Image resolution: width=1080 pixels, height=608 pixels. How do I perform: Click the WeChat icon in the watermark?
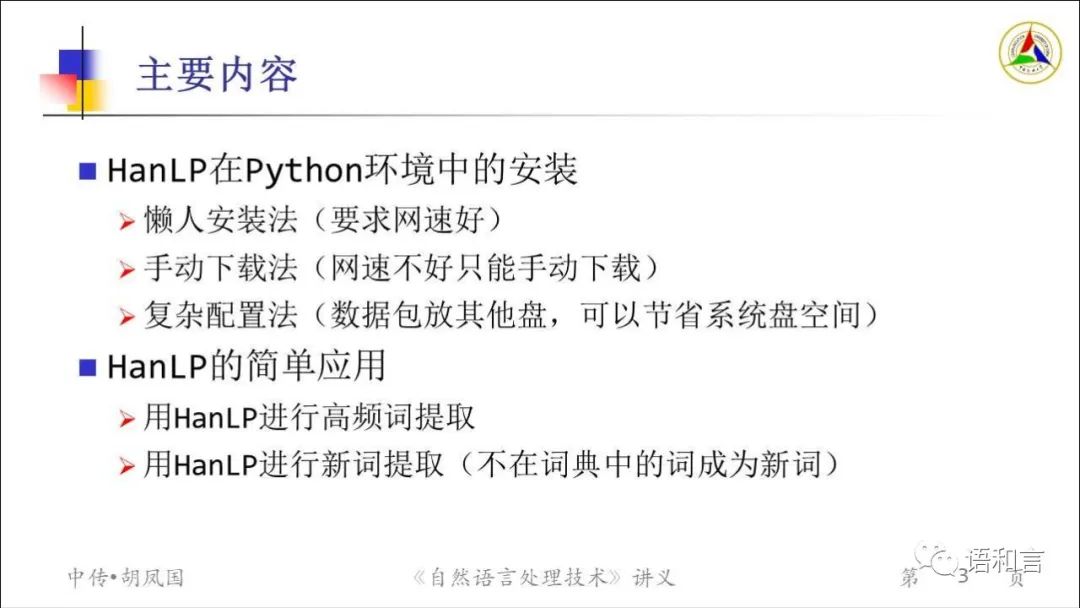[x=935, y=558]
